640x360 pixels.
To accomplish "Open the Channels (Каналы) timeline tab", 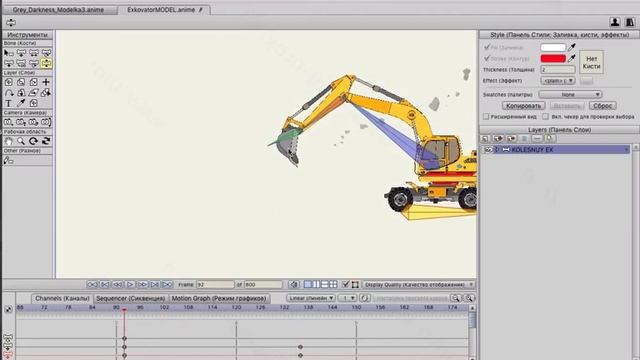I will [x=62, y=298].
